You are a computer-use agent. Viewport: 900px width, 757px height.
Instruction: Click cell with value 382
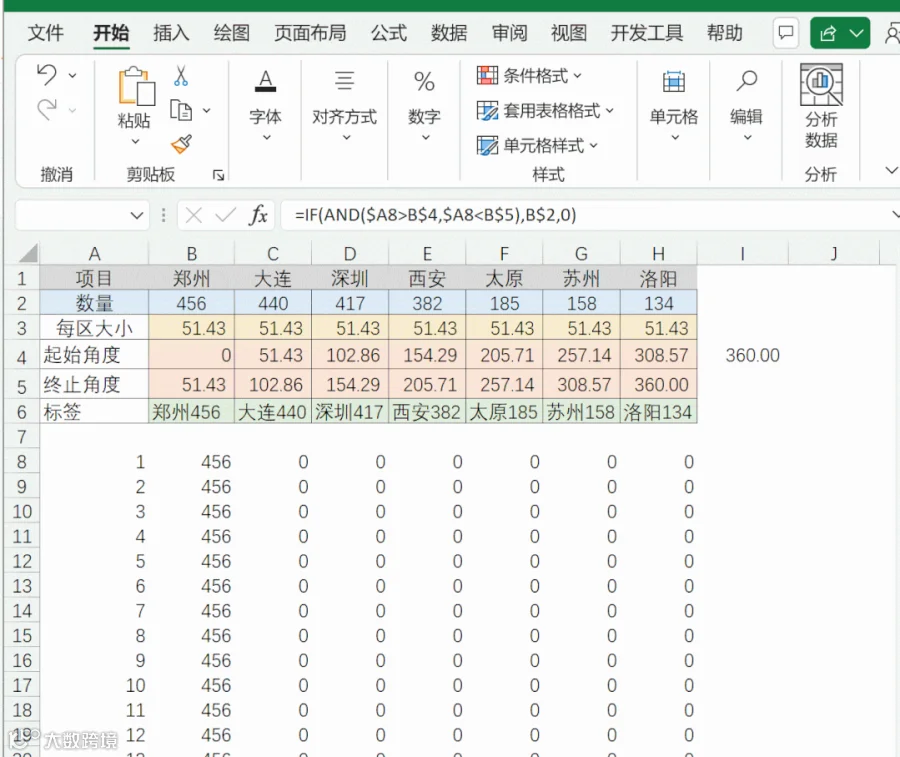(427, 303)
